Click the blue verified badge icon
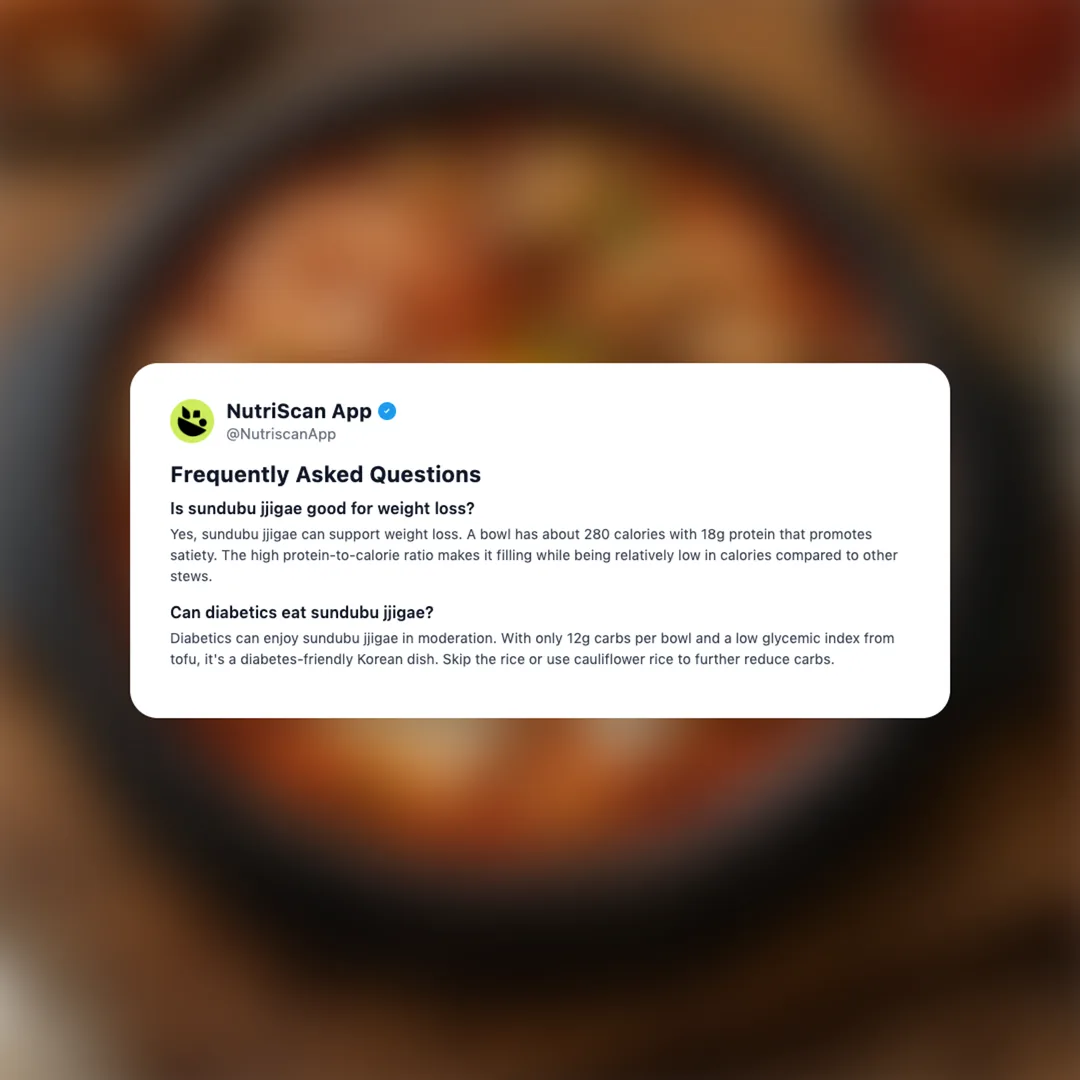This screenshot has width=1080, height=1080. 387,411
